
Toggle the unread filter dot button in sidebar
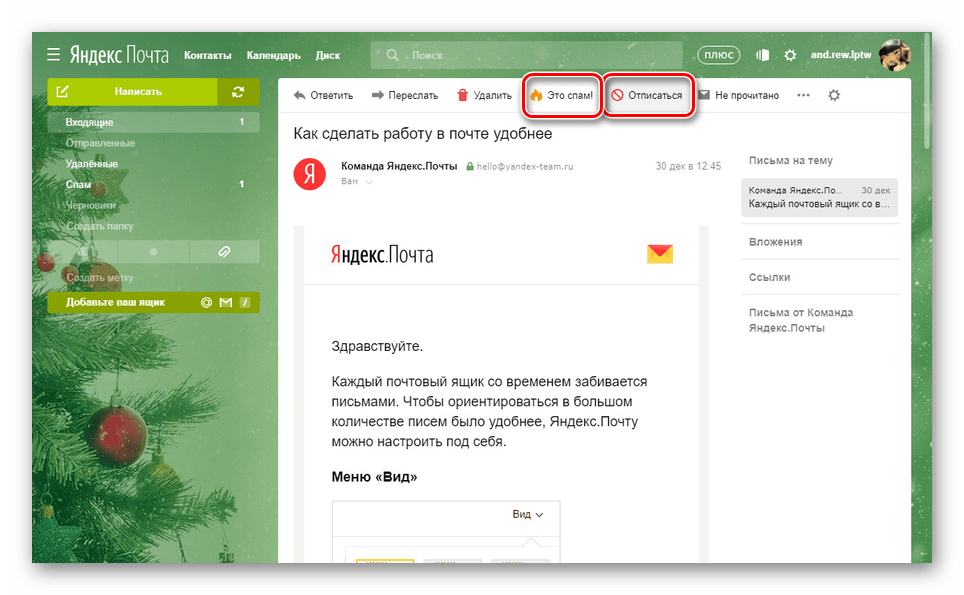coord(153,252)
